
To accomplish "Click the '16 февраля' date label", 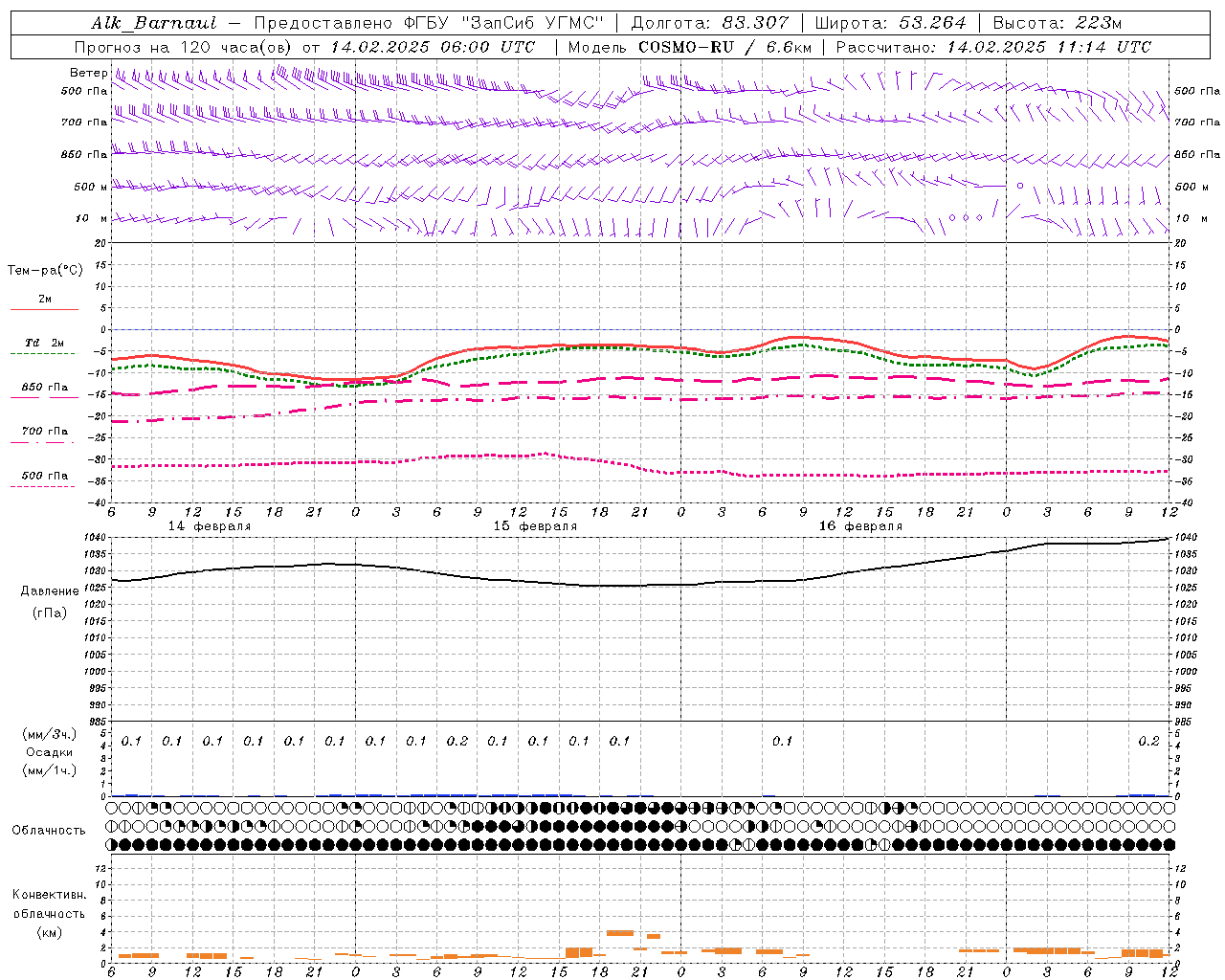I will pos(860,526).
